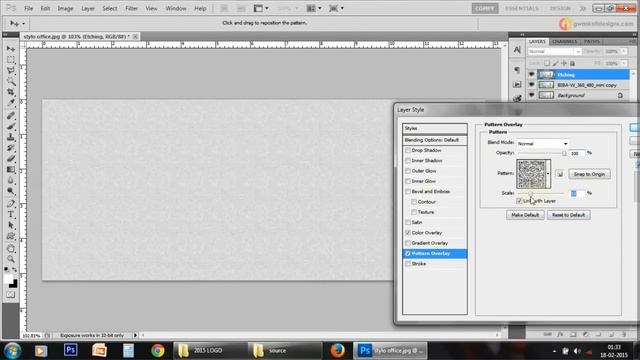640x360 pixels.
Task: Click the Pattern Overlay Opacity slider
Action: pyautogui.click(x=542, y=153)
